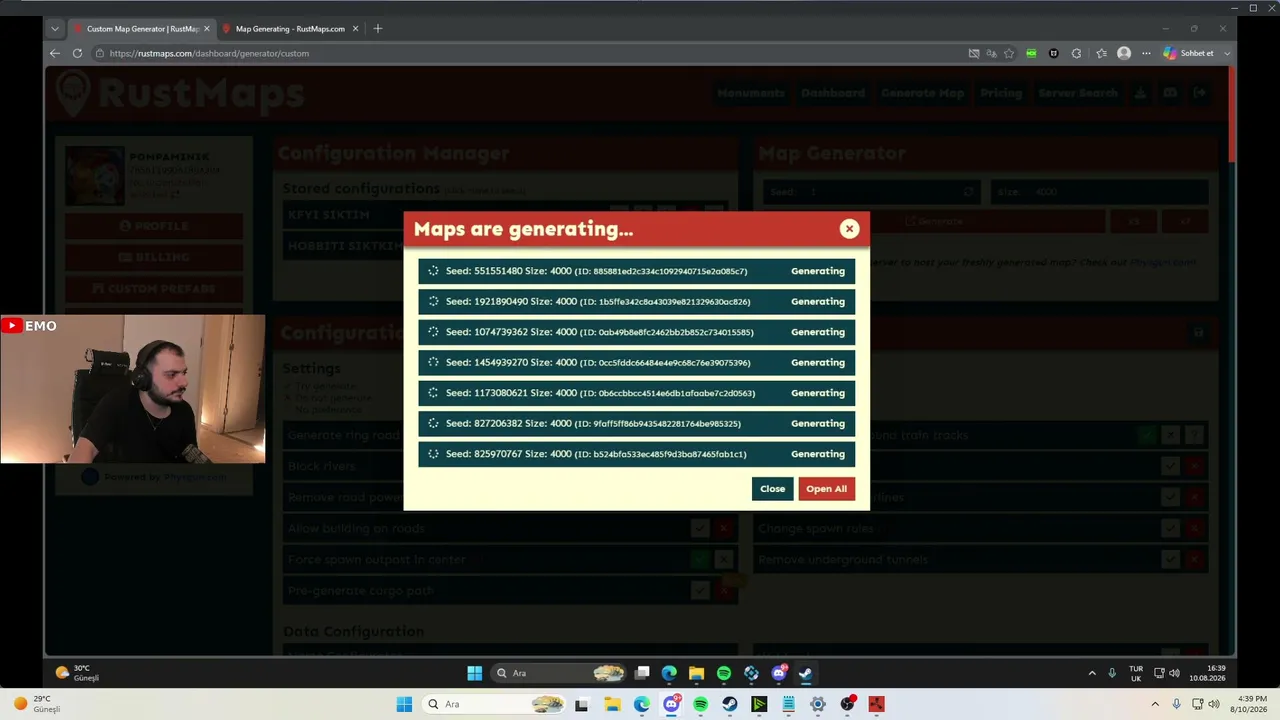The image size is (1280, 720).
Task: Click the spinner icon beside seed 1454939270
Action: (x=433, y=362)
